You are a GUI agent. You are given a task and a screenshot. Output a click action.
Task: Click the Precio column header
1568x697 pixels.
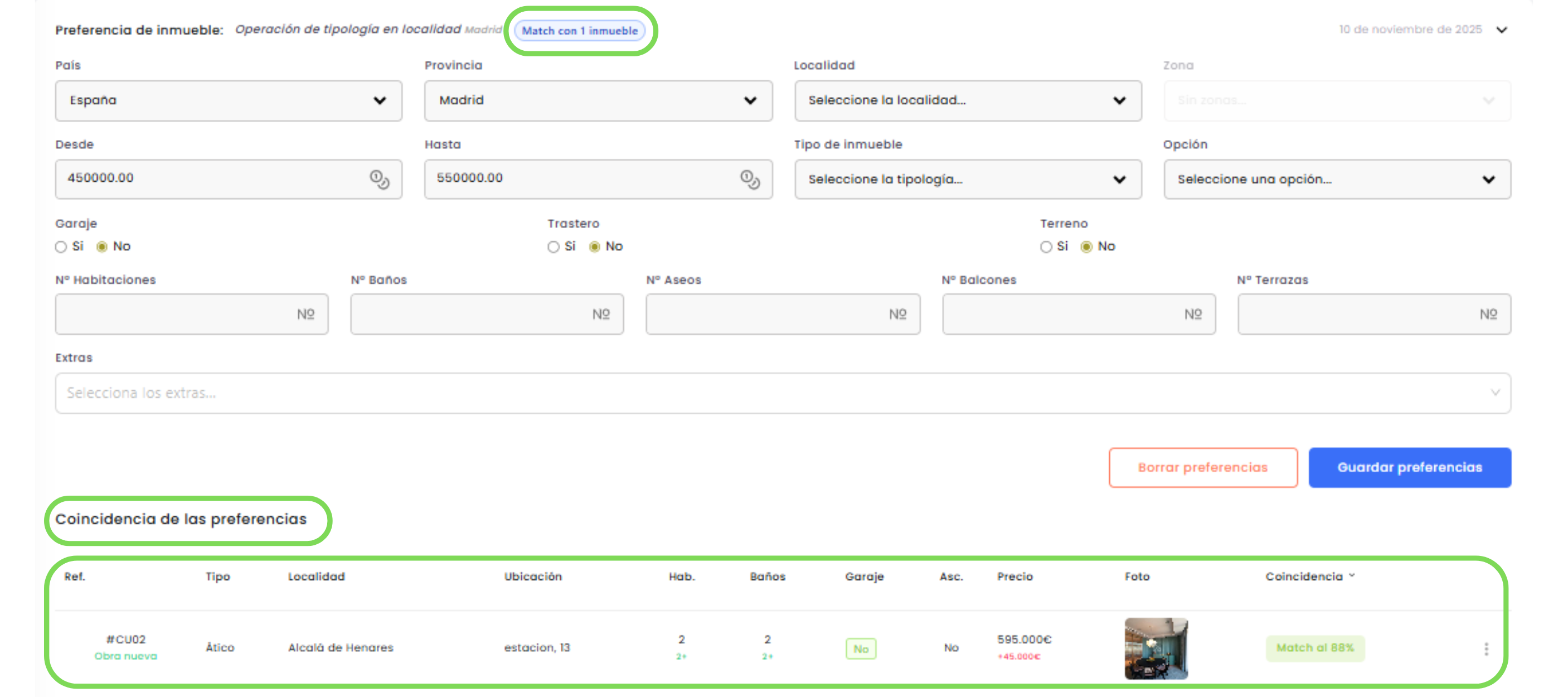coord(1014,577)
